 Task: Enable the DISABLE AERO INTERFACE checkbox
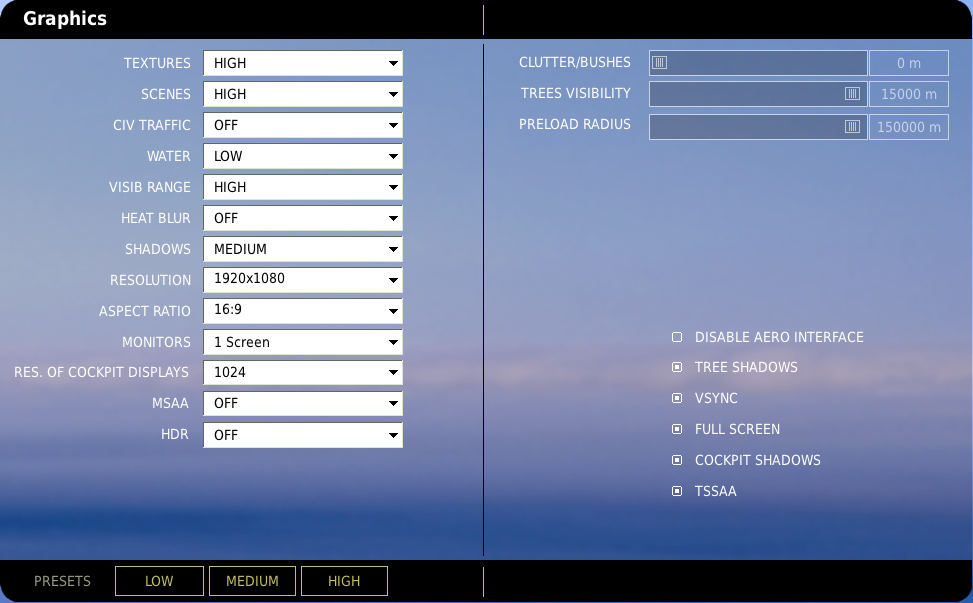(677, 337)
